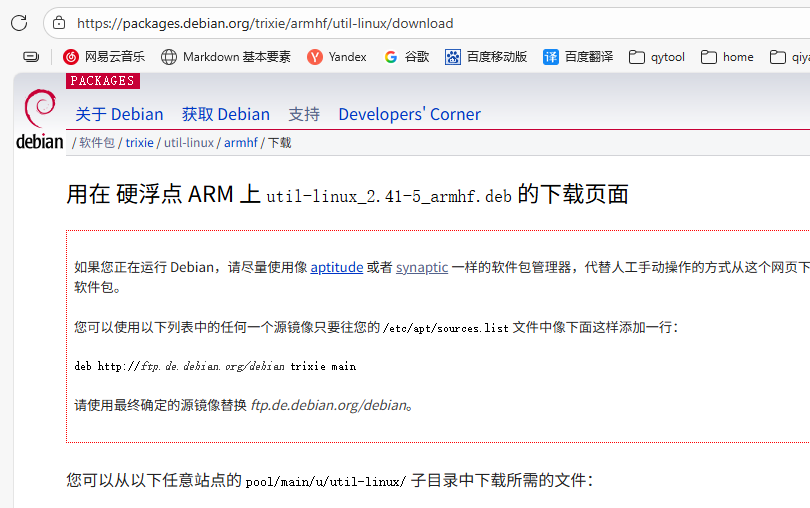Open the 百度翻译 bookmark
810x508 pixels.
(x=578, y=57)
